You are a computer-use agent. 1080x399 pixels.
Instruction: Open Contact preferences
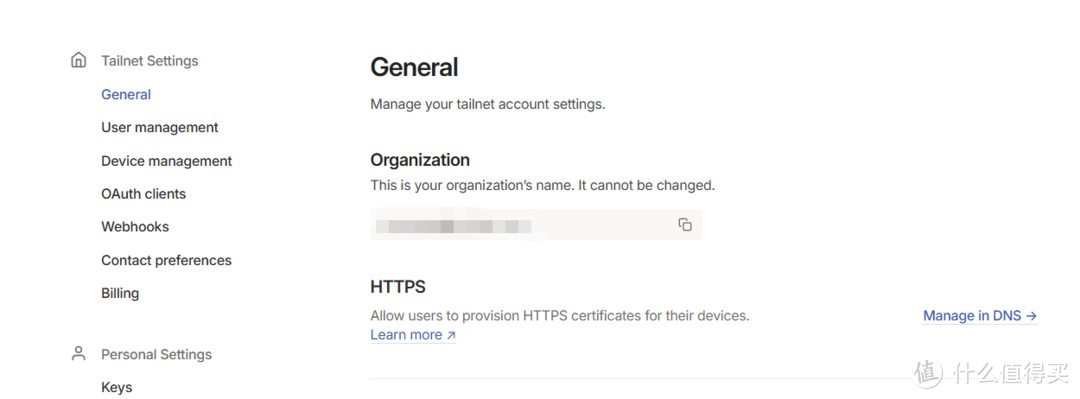click(x=166, y=260)
